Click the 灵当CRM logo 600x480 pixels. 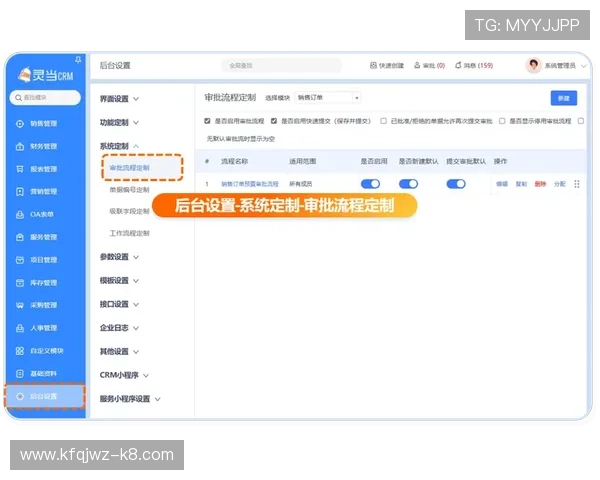click(45, 75)
